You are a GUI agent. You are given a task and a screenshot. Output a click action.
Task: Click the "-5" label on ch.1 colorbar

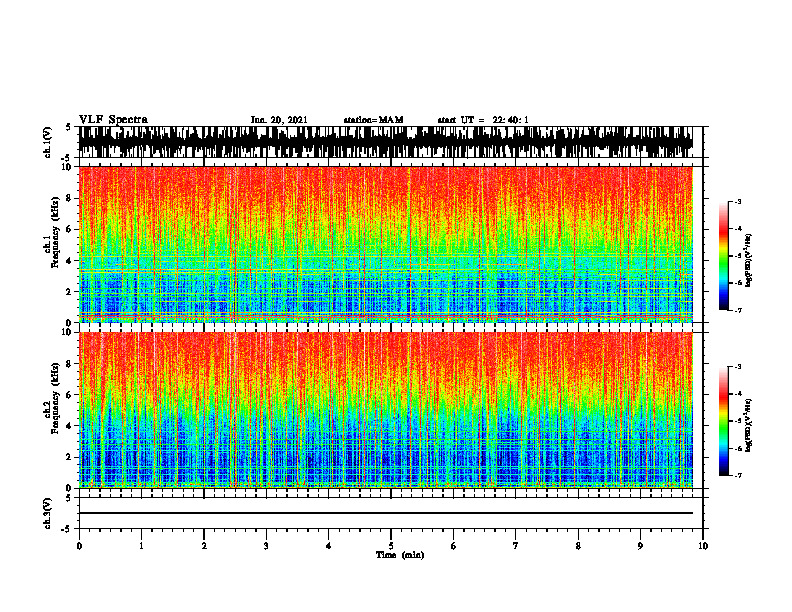pos(738,256)
